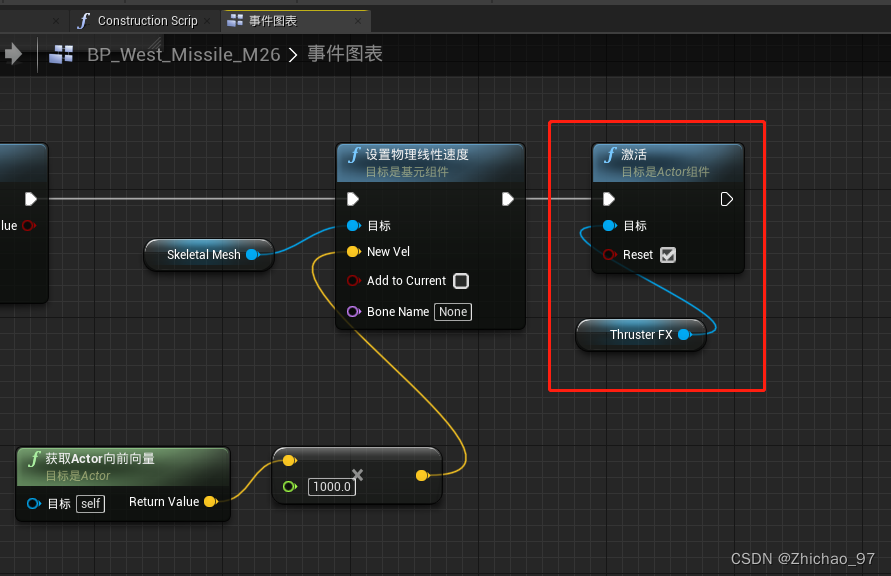Uncheck the Reset checkbox on 激活 node
The height and width of the screenshot is (576, 891).
pos(668,255)
